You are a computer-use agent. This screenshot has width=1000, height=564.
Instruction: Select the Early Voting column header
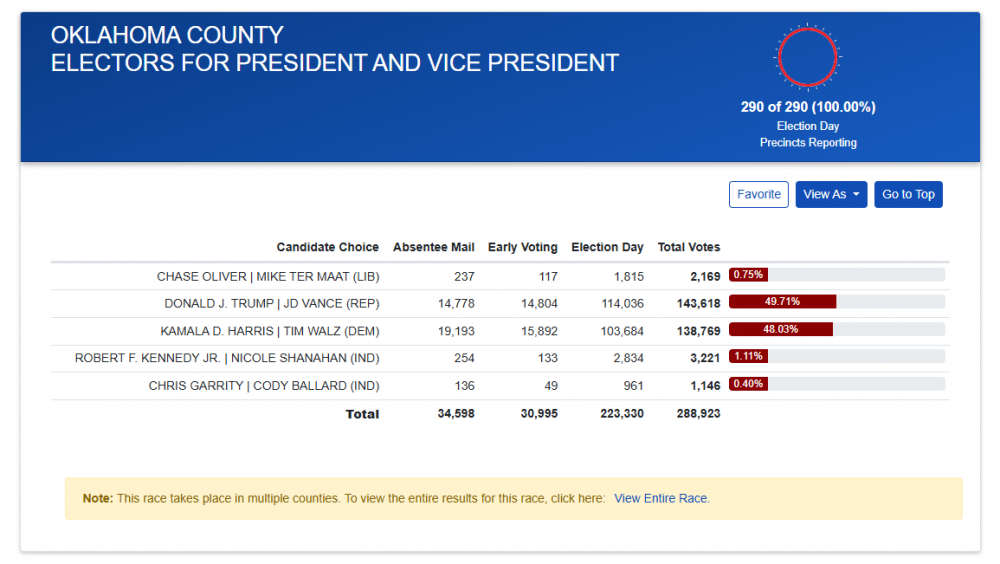(x=522, y=247)
